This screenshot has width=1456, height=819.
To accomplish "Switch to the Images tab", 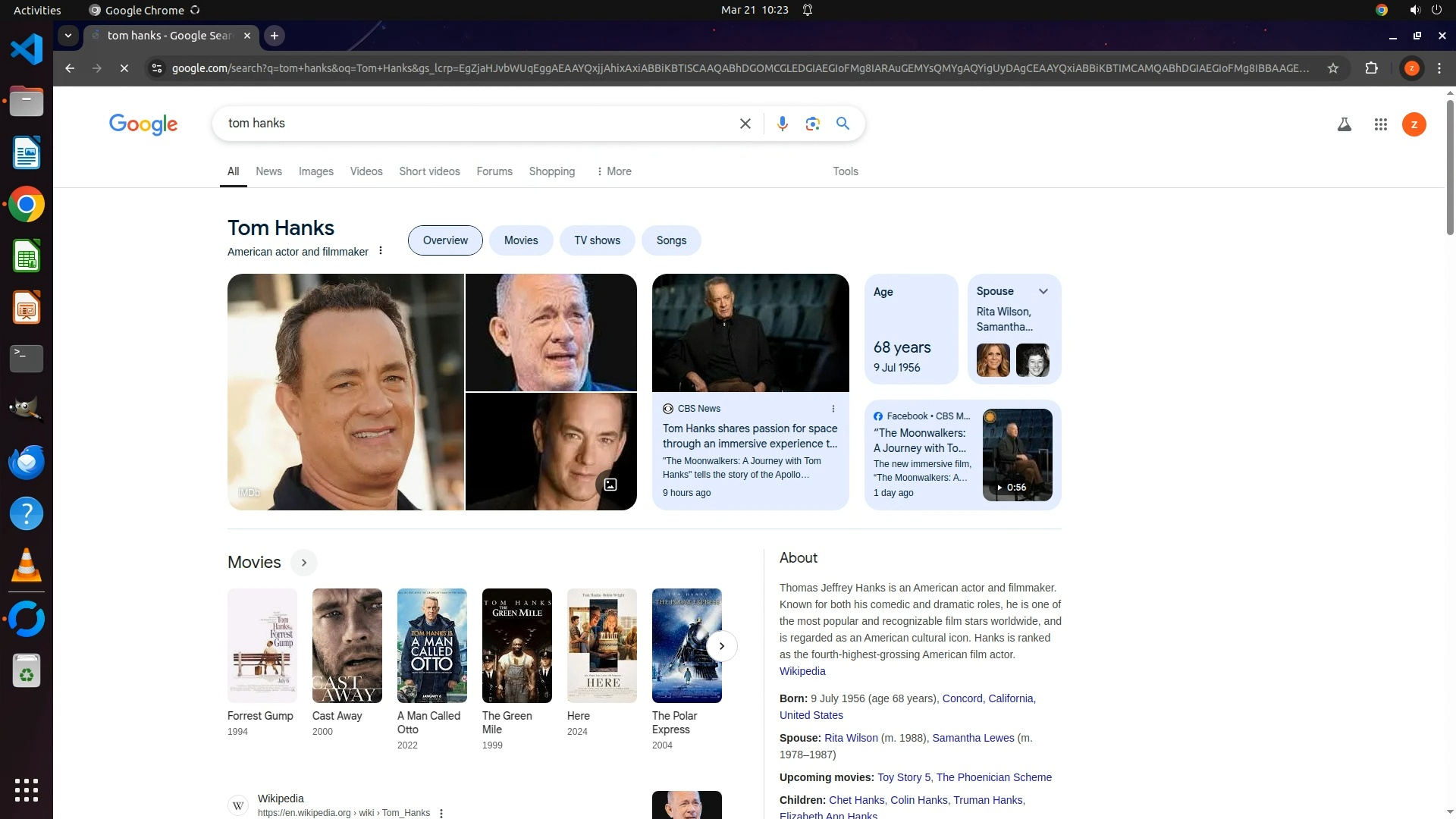I will (x=315, y=171).
